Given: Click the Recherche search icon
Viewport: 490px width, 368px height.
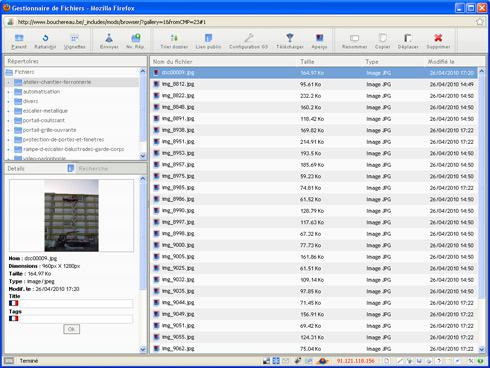Looking at the screenshot, I should [71, 168].
